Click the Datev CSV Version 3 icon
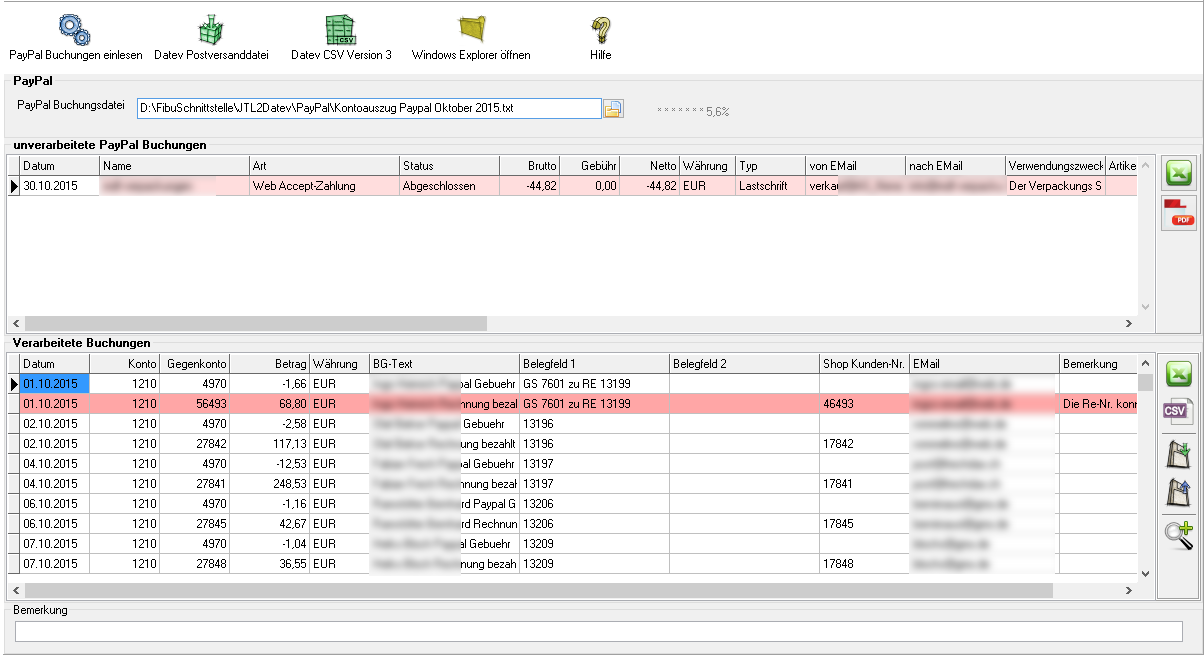The width and height of the screenshot is (1204, 656). [341, 29]
